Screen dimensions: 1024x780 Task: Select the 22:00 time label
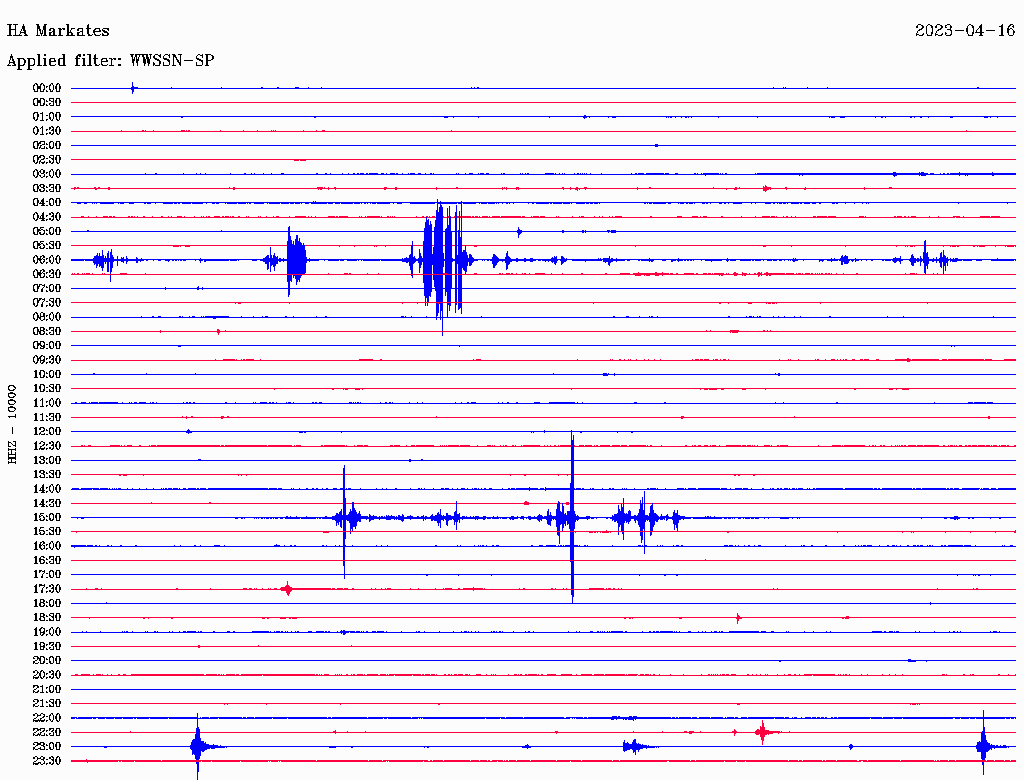(47, 718)
